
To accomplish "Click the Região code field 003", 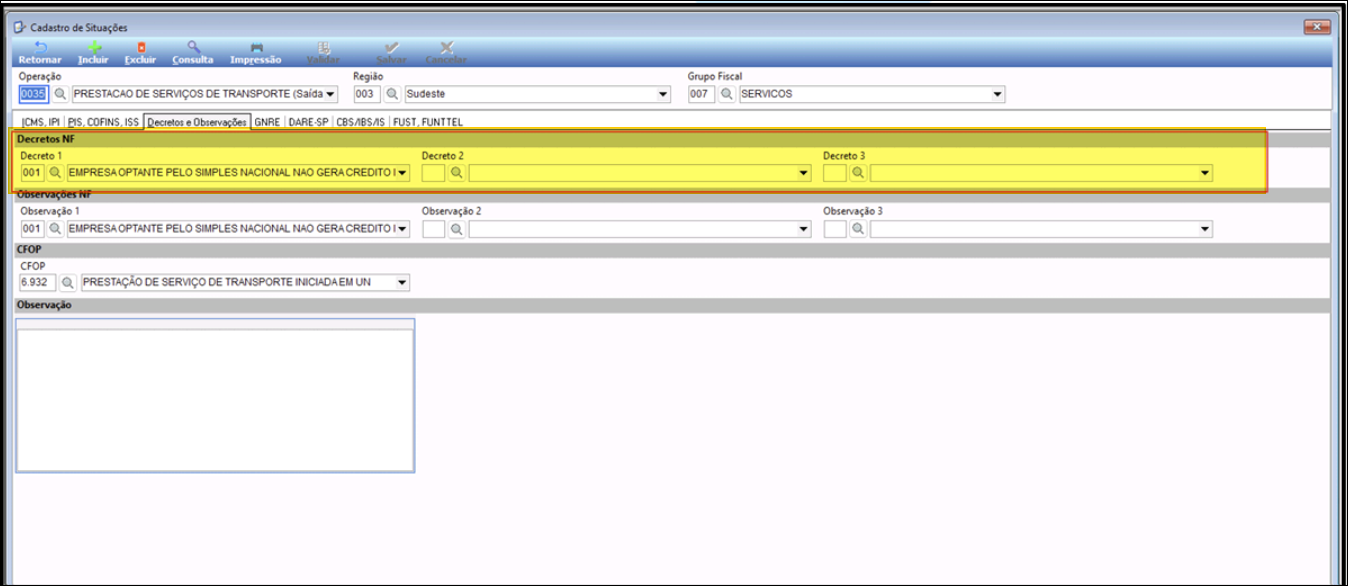I will click(x=367, y=94).
